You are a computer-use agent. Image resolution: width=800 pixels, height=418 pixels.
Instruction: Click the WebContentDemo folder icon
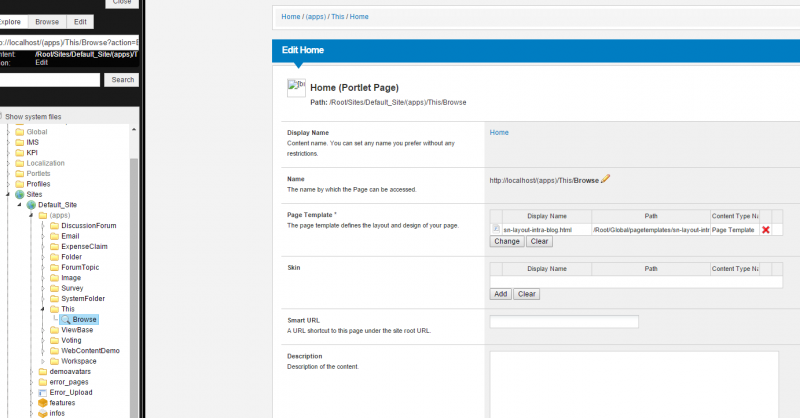tap(55, 351)
